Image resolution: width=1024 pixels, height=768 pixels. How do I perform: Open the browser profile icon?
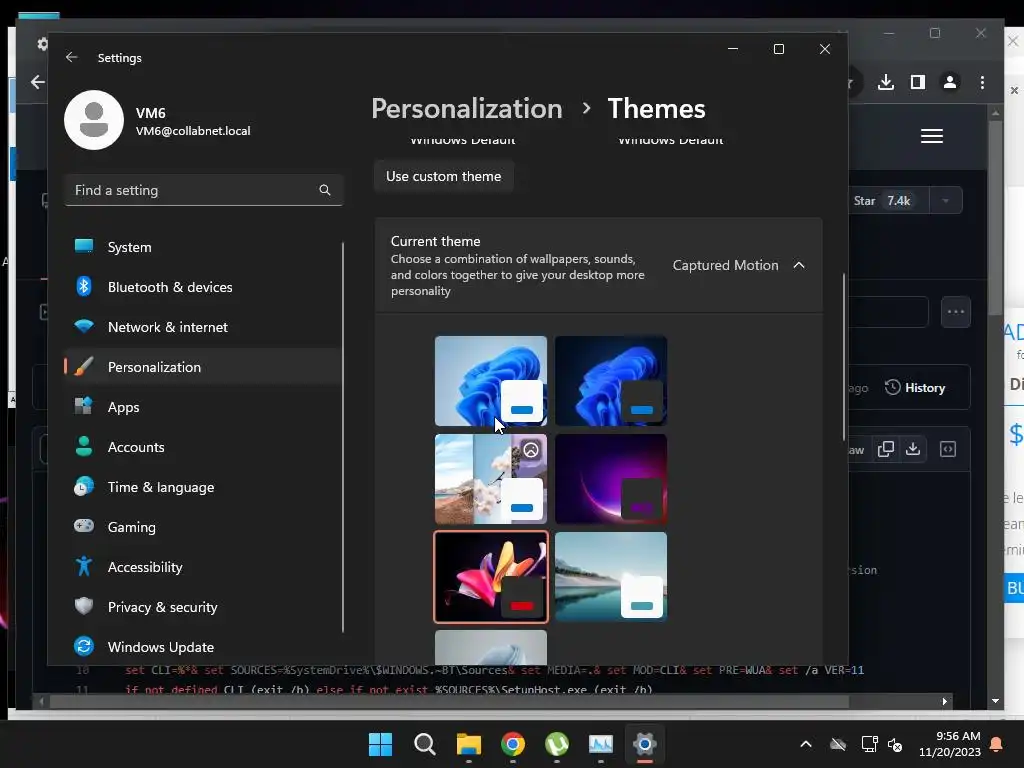click(x=950, y=82)
